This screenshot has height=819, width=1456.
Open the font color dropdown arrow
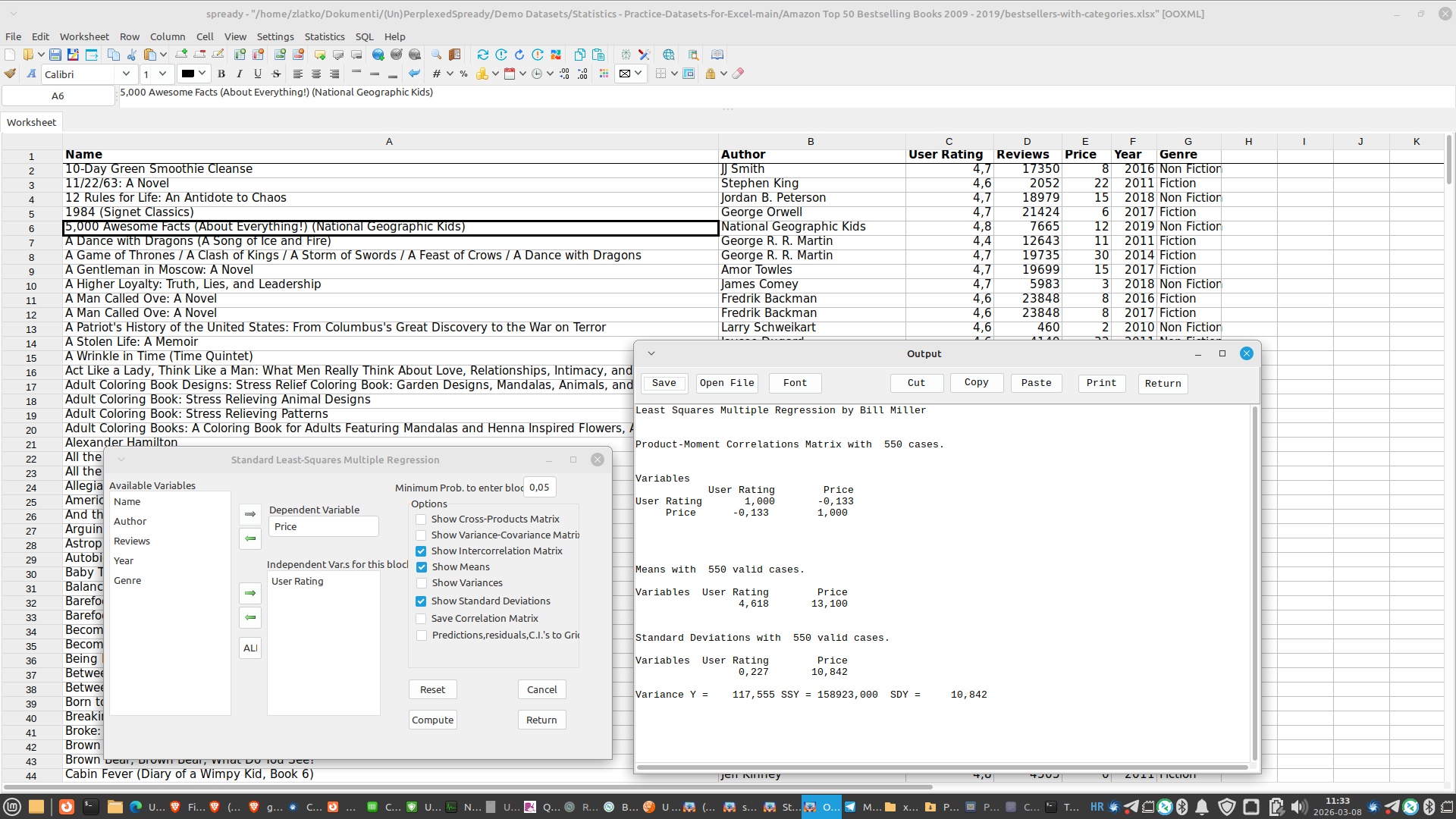(202, 74)
